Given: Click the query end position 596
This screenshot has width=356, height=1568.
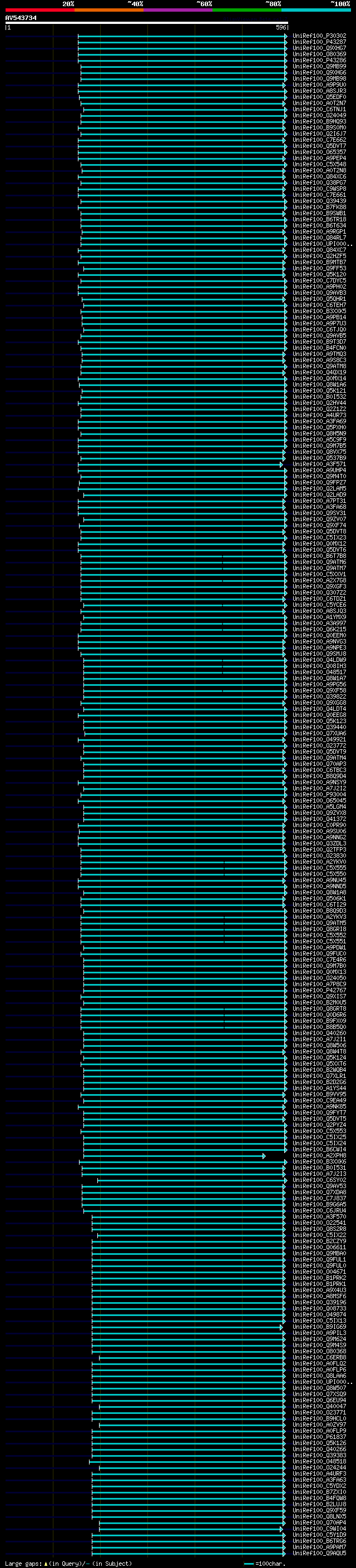Looking at the screenshot, I should (x=281, y=27).
